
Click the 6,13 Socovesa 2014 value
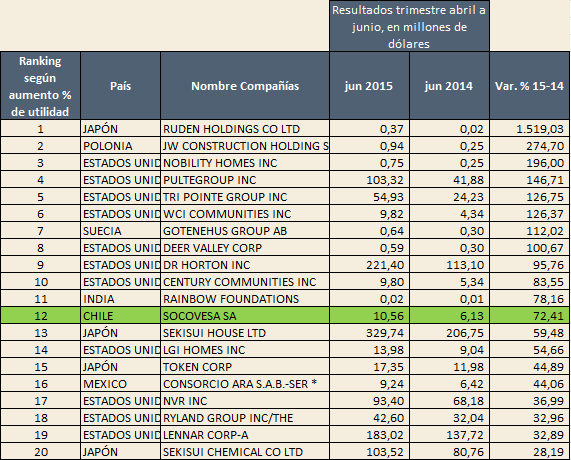449,315
